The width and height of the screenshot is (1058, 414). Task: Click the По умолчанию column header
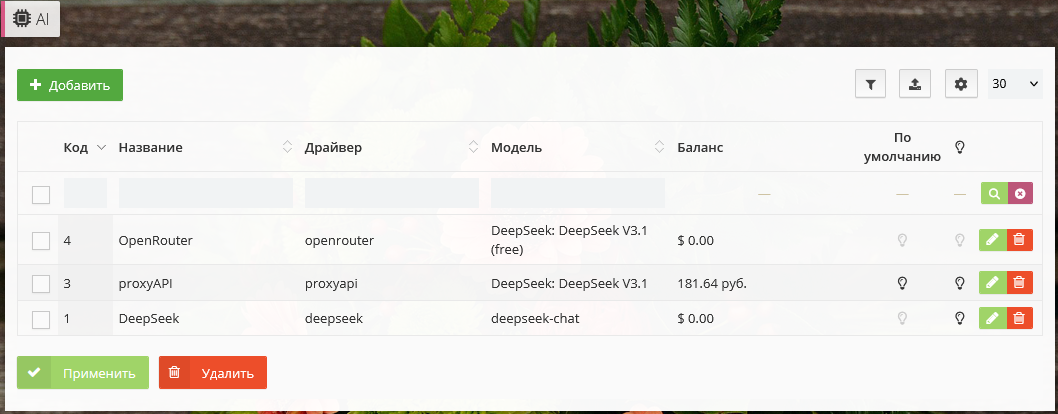[x=903, y=148]
